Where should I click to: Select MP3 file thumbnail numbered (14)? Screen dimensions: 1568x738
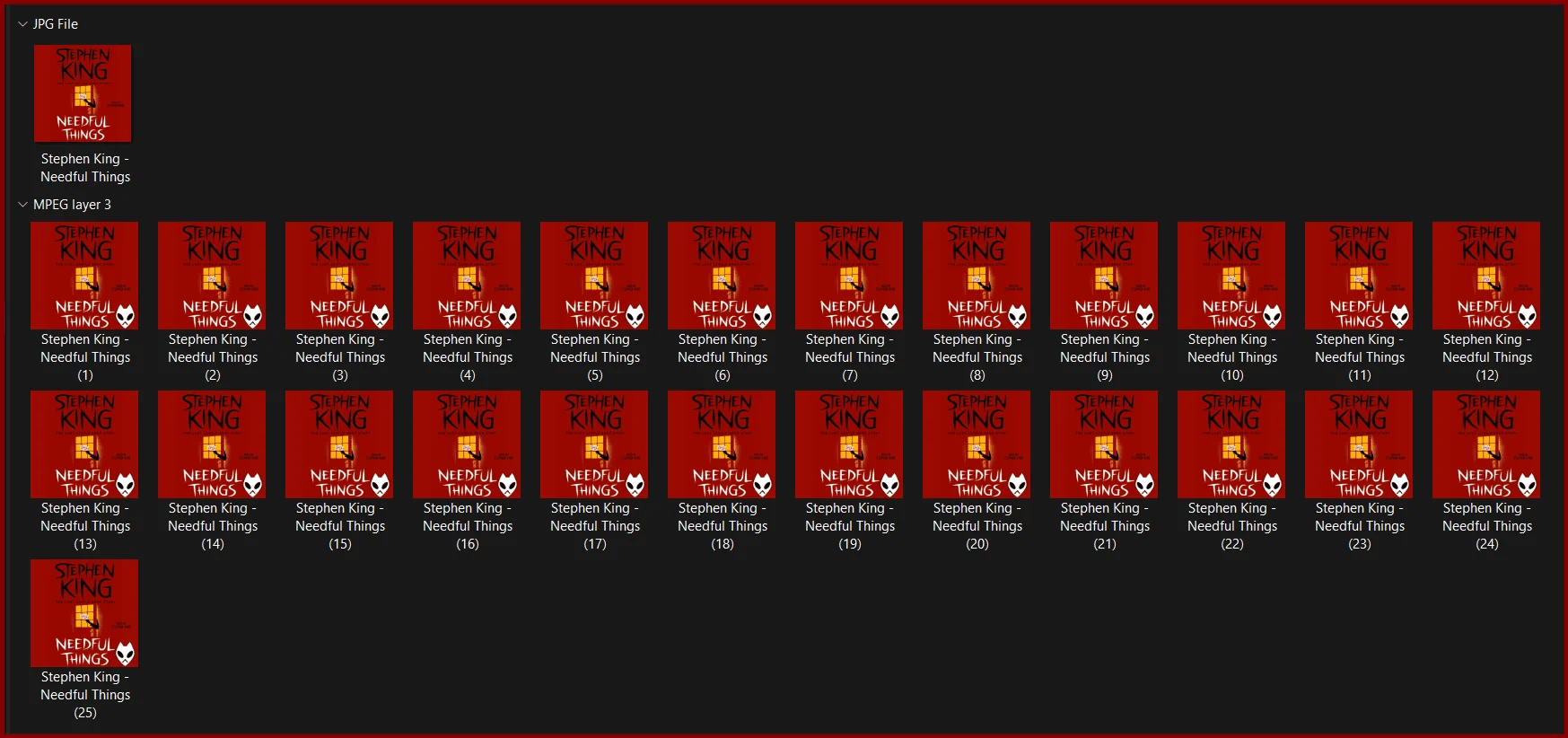point(212,444)
